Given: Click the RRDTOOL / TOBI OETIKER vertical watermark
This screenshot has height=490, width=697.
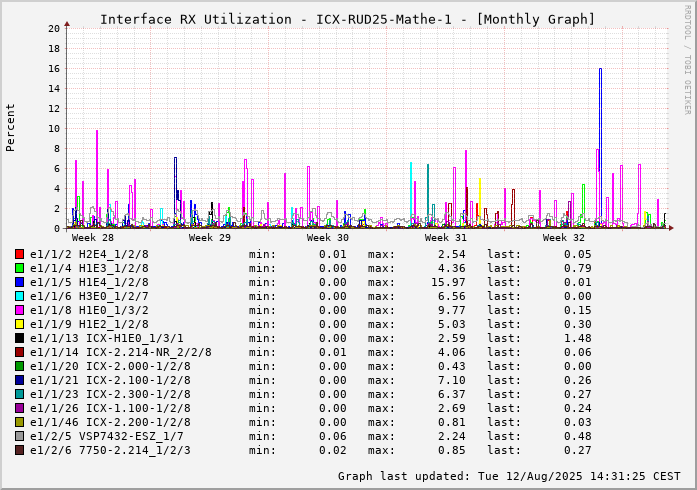Looking at the screenshot, I should [x=687, y=58].
